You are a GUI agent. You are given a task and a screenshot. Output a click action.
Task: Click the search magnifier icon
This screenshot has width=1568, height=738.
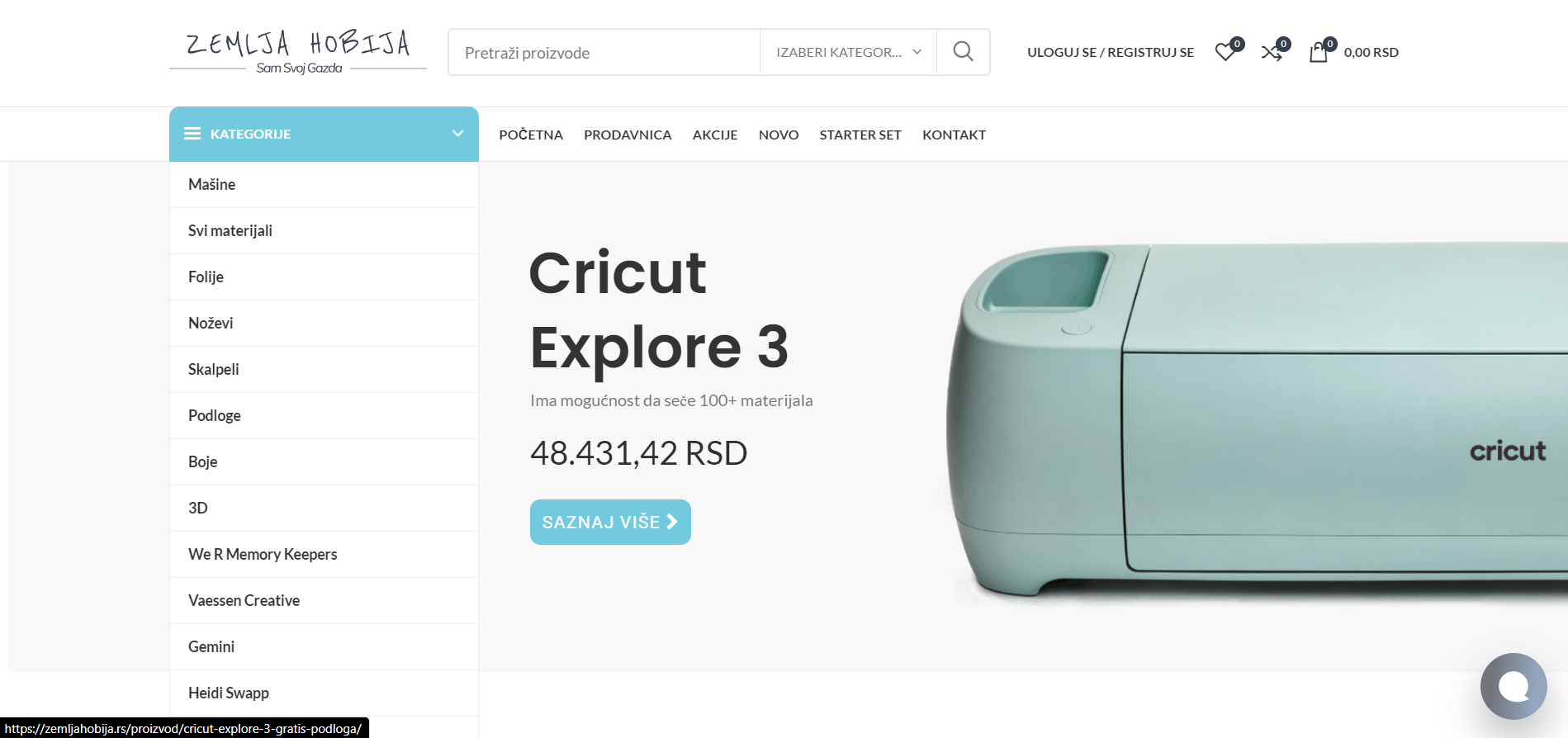pyautogui.click(x=963, y=52)
